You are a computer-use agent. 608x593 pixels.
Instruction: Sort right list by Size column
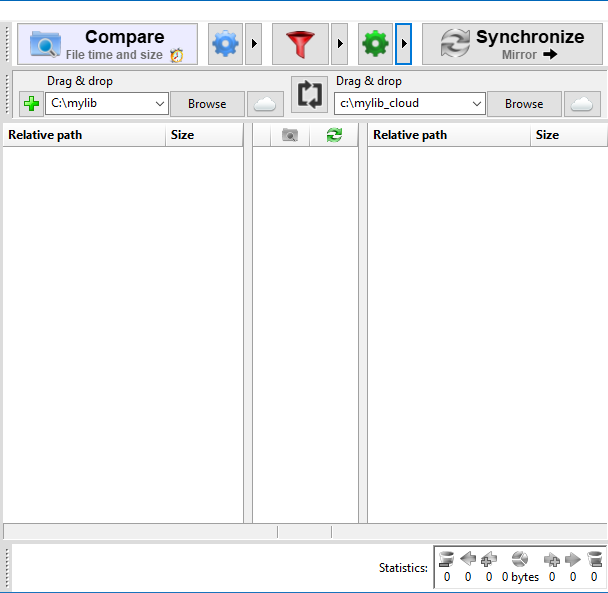[x=569, y=135]
